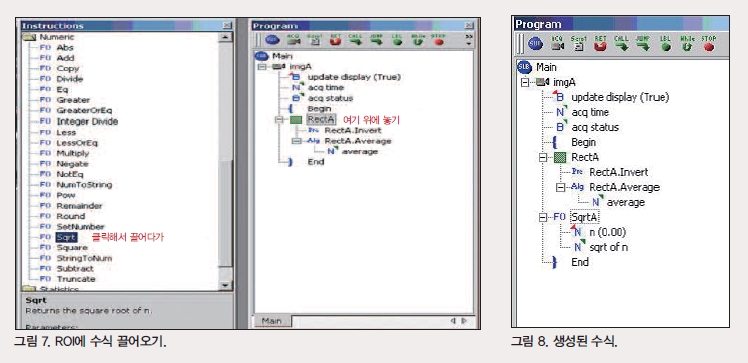The image size is (748, 363).
Task: Click the ACQ camera icon in Figure 8's toolbar
Action: tap(558, 43)
